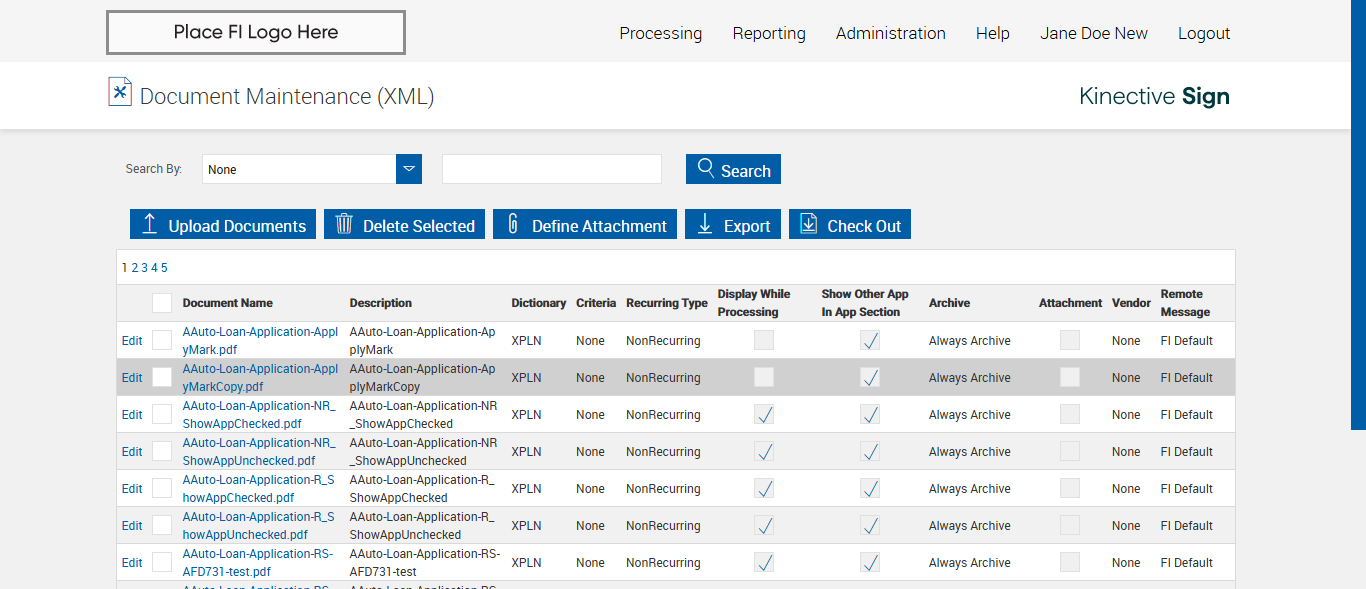The height and width of the screenshot is (589, 1366).
Task: Tick row checkbox for AAuto-Loan-Application-NR_ShowAppChecked.pdf
Action: pos(162,414)
